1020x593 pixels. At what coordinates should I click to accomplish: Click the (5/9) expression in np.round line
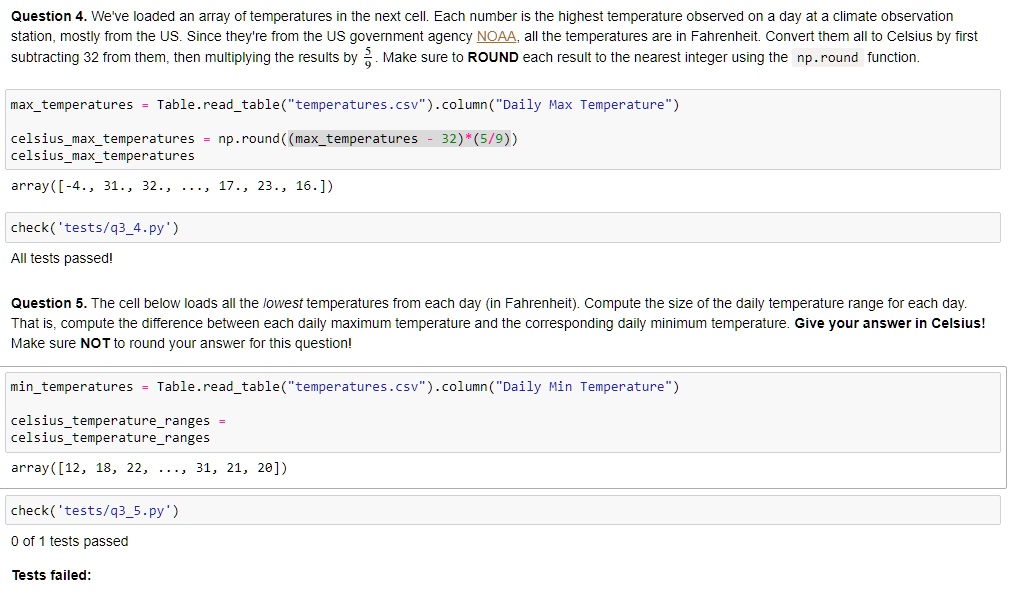492,138
